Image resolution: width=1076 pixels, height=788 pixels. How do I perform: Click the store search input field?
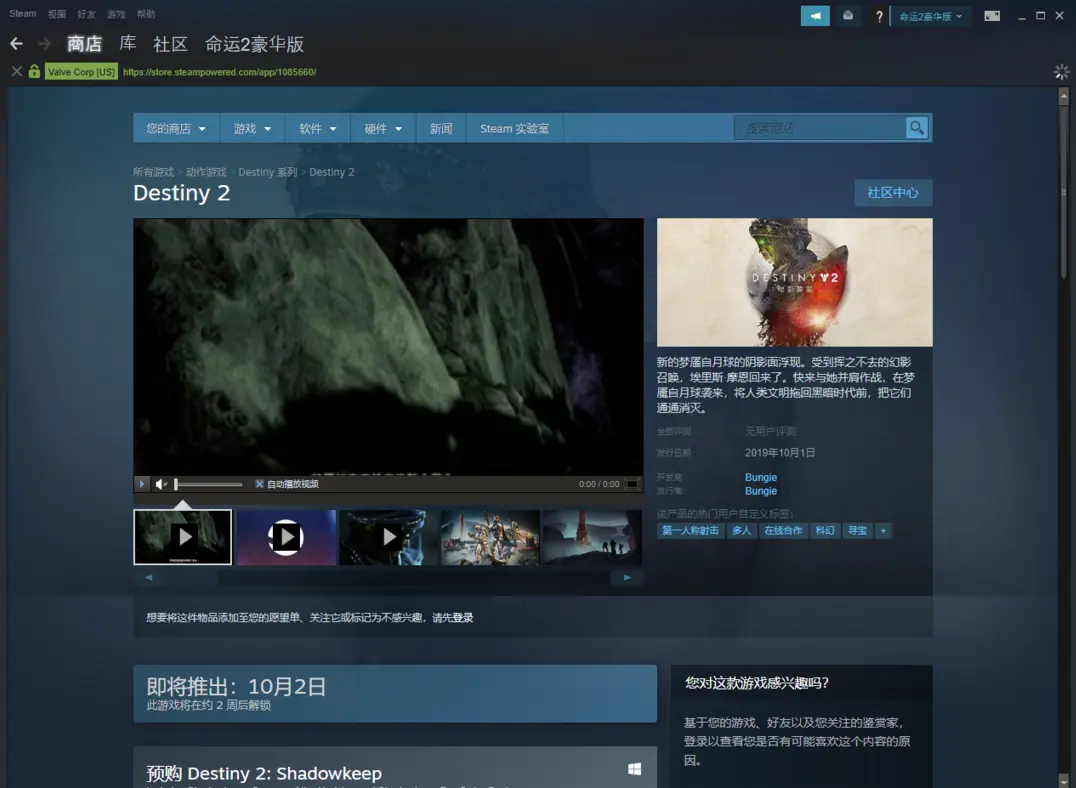click(820, 128)
